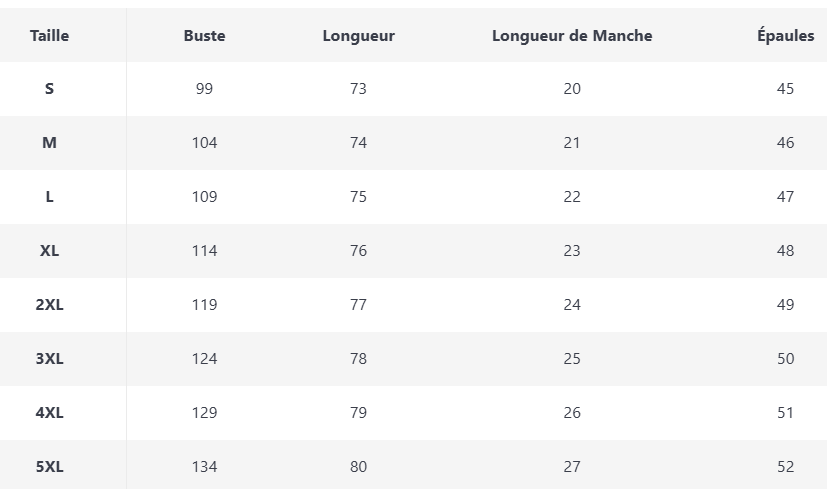Click the L size row label

pyautogui.click(x=49, y=197)
